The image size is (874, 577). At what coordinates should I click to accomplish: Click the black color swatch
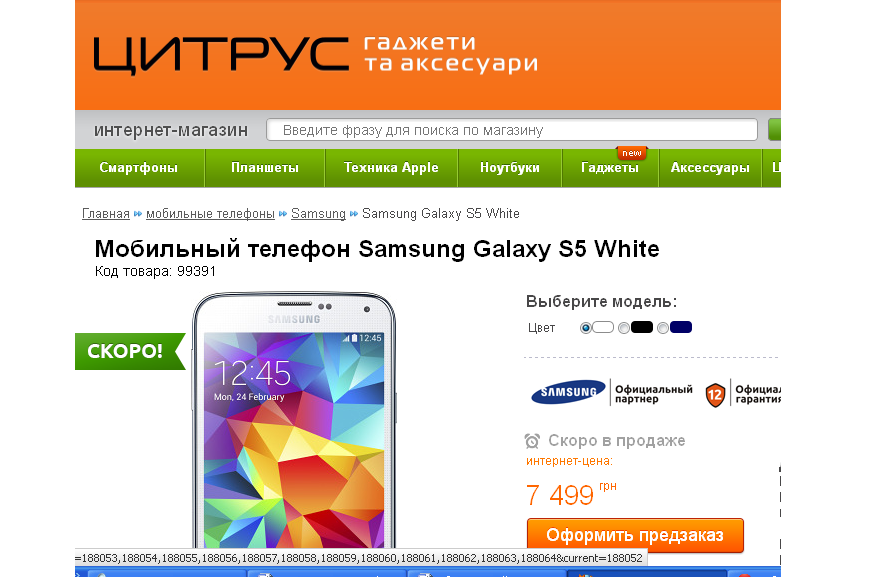coord(642,327)
